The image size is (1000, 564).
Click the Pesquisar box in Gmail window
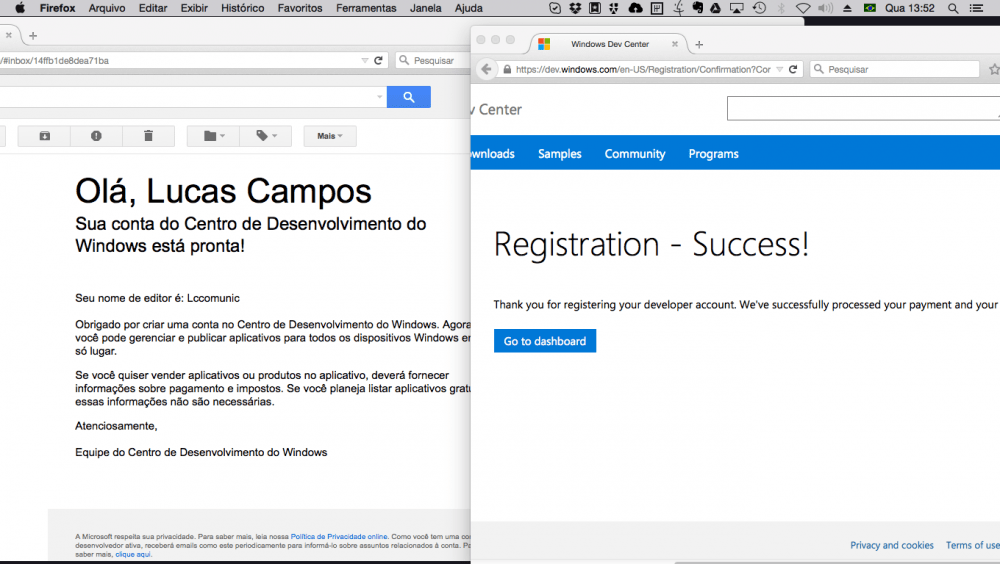point(434,61)
